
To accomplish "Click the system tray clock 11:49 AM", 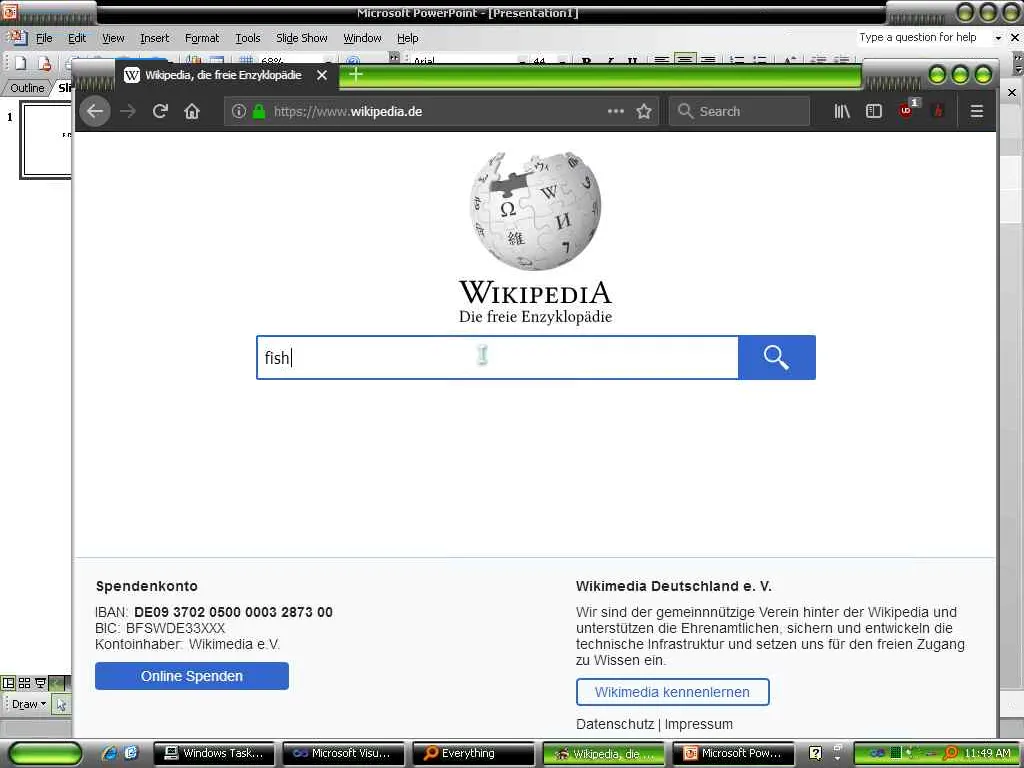I will 987,753.
